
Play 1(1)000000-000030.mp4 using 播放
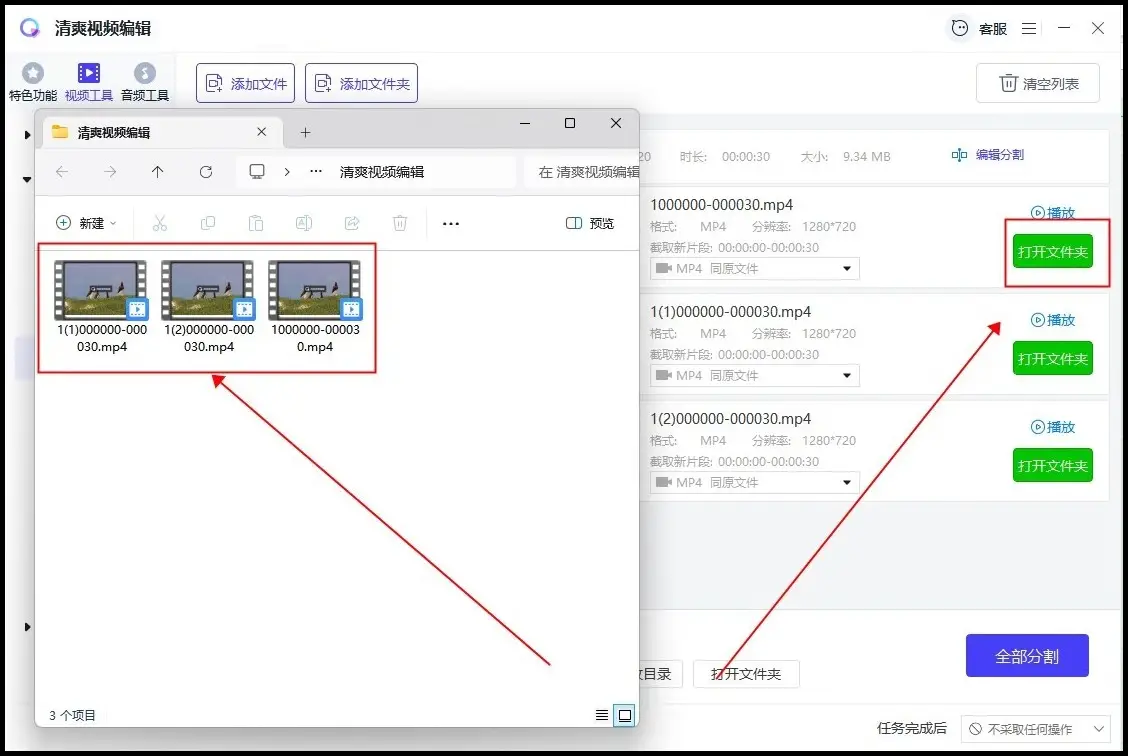coord(1052,319)
